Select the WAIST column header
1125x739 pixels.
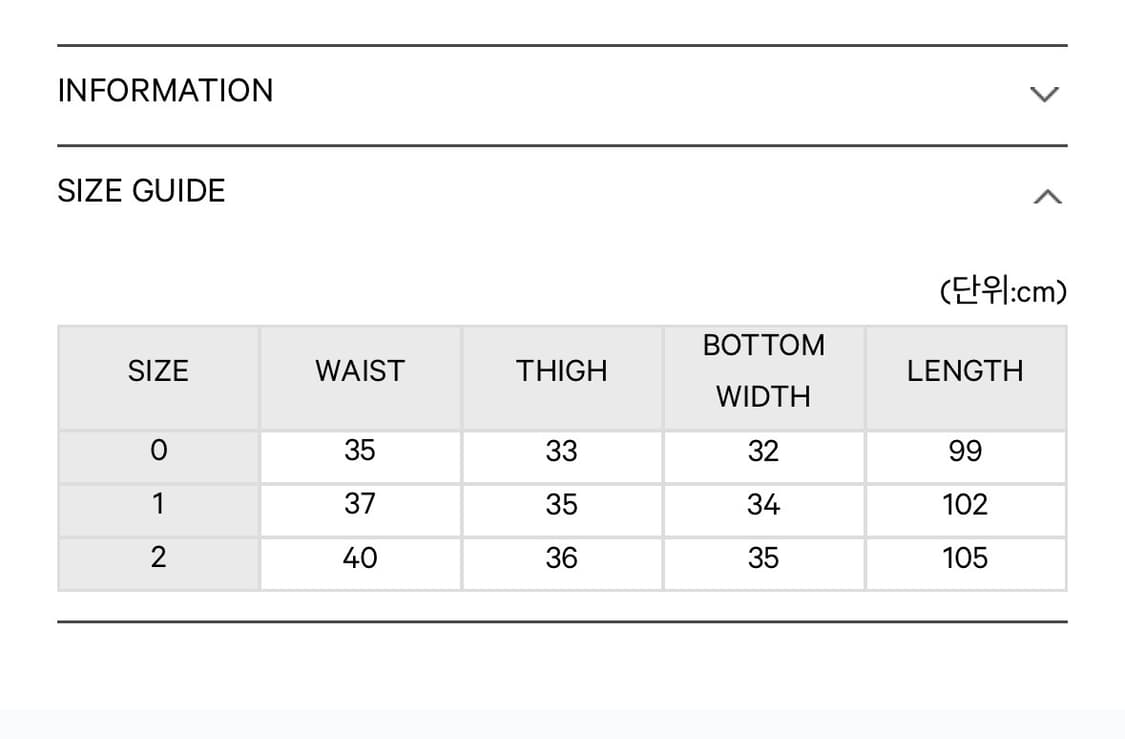tap(360, 371)
